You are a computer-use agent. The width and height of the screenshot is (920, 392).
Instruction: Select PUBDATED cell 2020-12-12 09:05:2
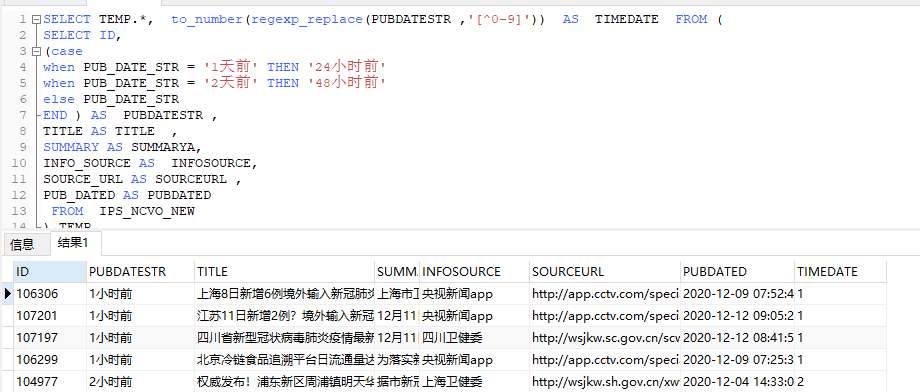[x=738, y=316]
